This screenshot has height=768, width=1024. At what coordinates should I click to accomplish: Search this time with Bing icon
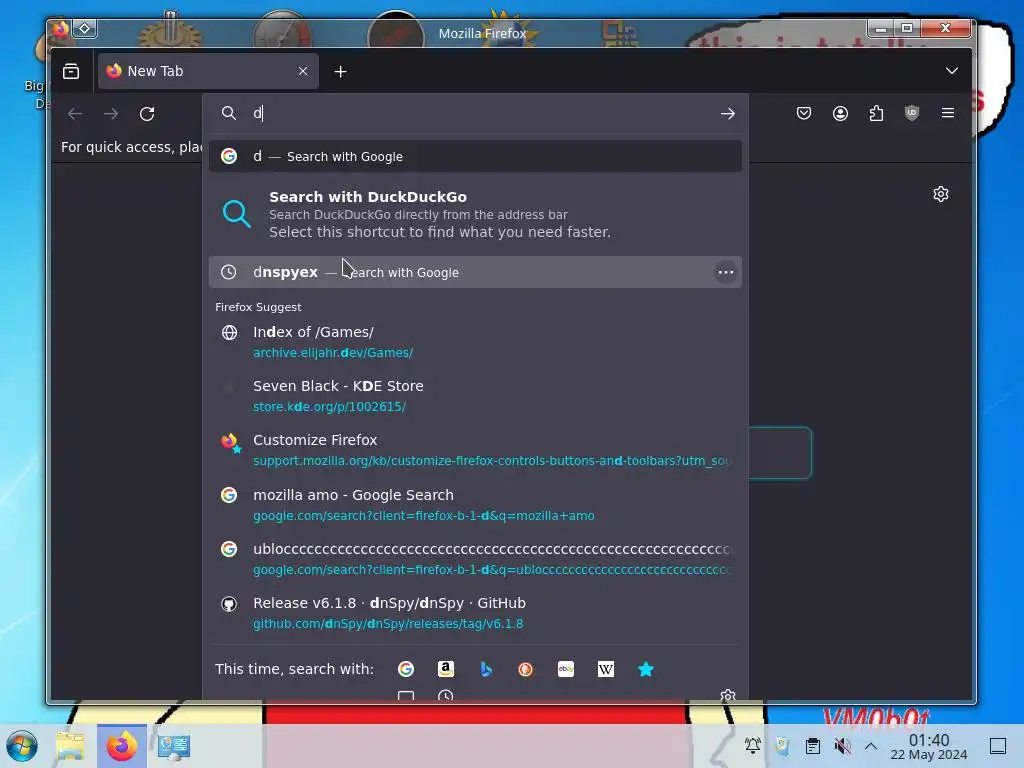coord(486,669)
